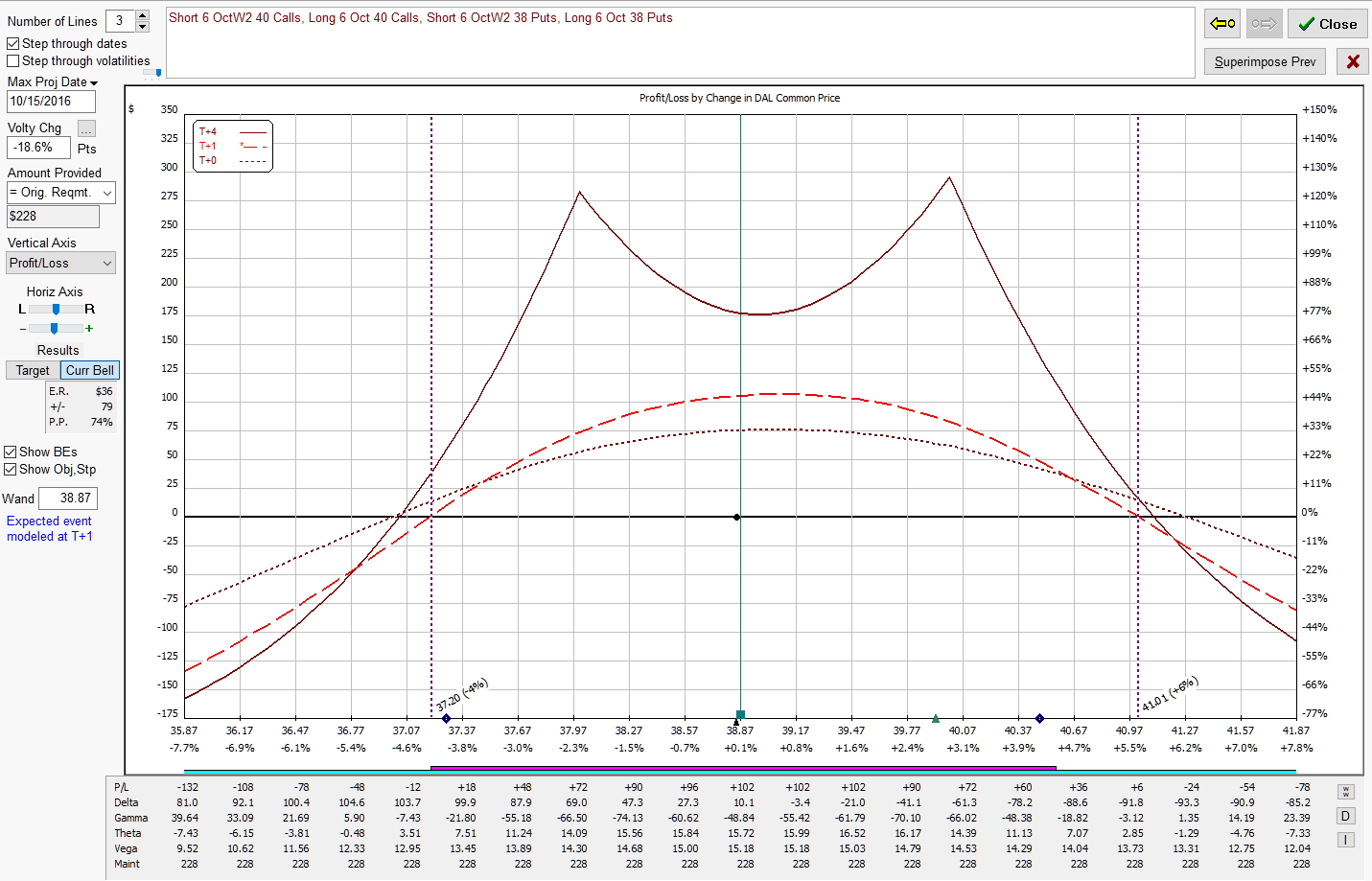Expand the Max Proj Date dropdown arrow

click(x=94, y=83)
